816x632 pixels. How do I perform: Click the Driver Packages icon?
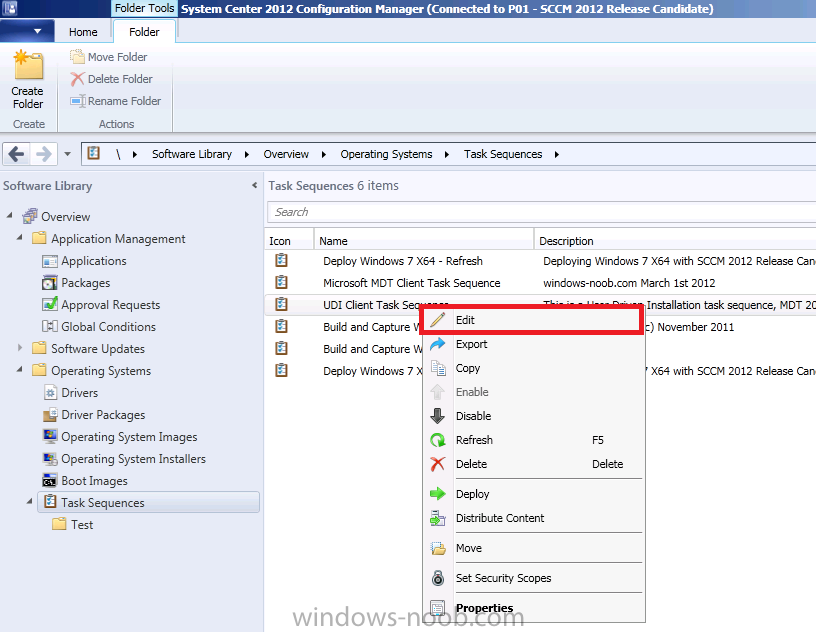pyautogui.click(x=50, y=415)
